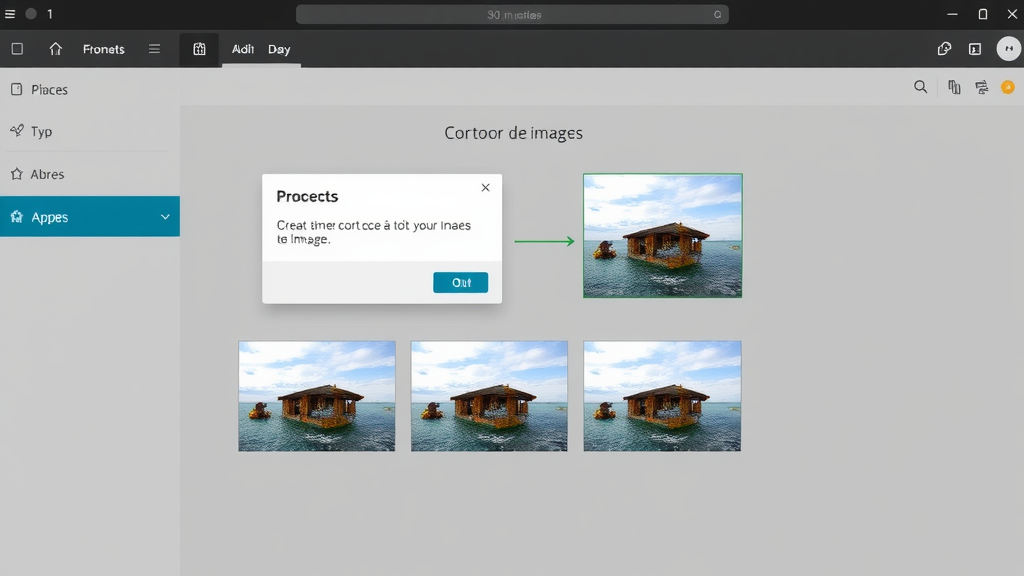The image size is (1024, 576).
Task: Click the picture panel icon near the avatar
Action: pos(974,48)
